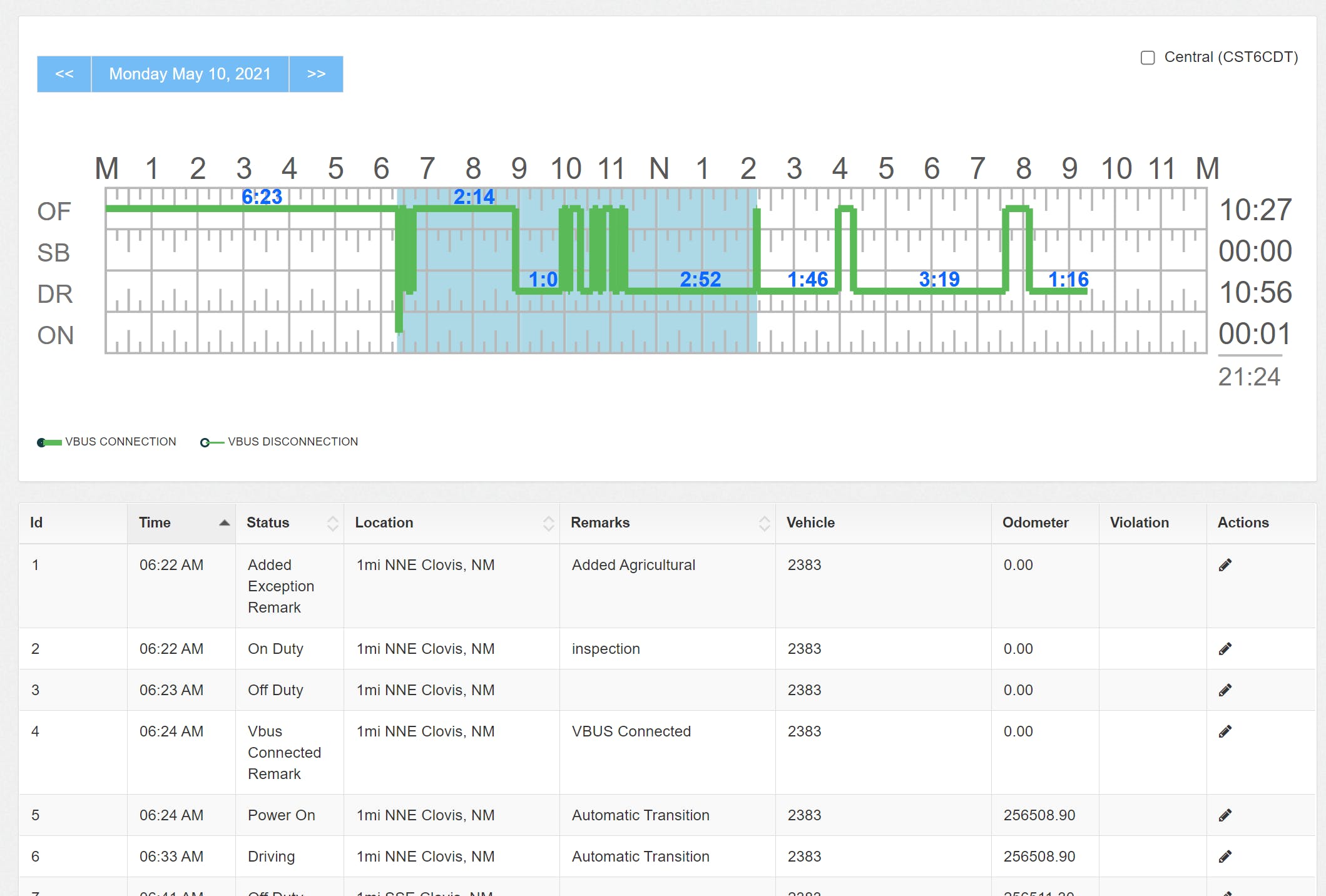
Task: Click the Id column header
Action: pyautogui.click(x=36, y=523)
